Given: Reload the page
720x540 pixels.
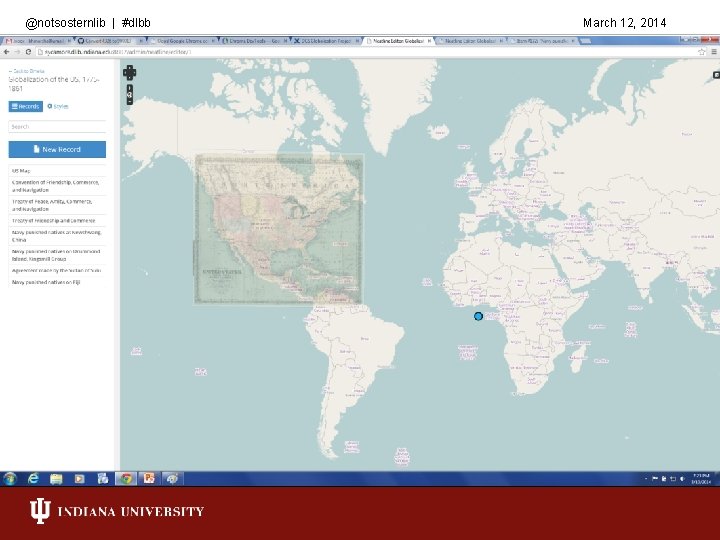Looking at the screenshot, I should point(28,52).
